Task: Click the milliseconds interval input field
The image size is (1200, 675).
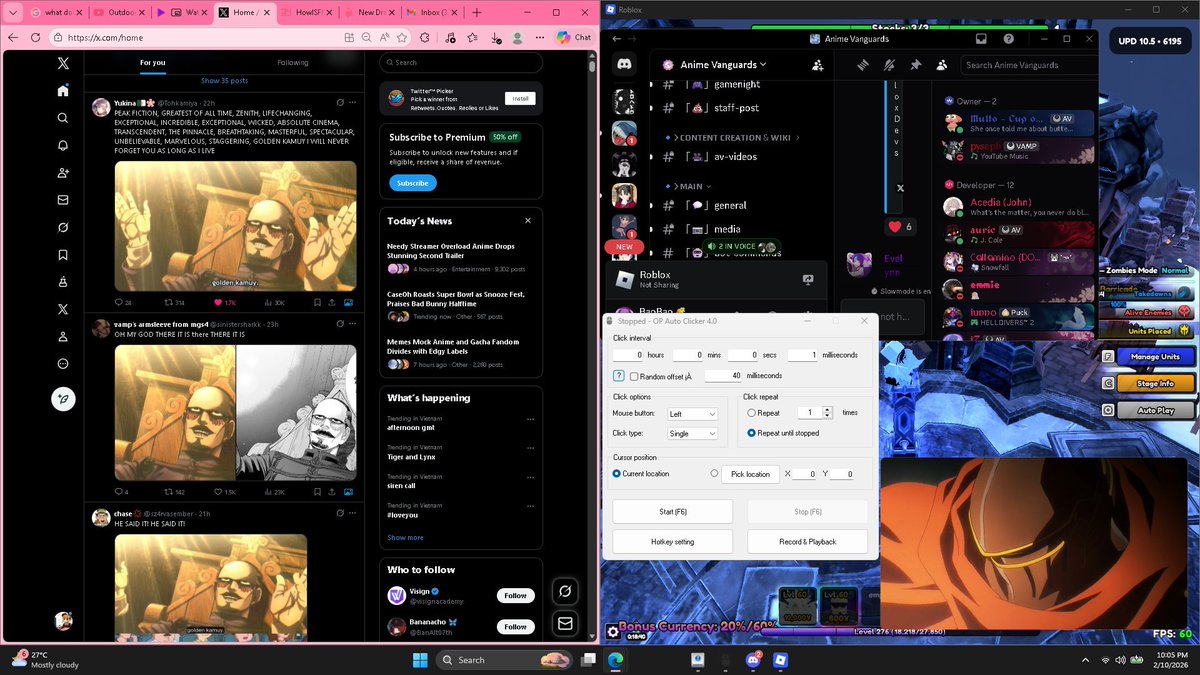Action: [x=802, y=355]
